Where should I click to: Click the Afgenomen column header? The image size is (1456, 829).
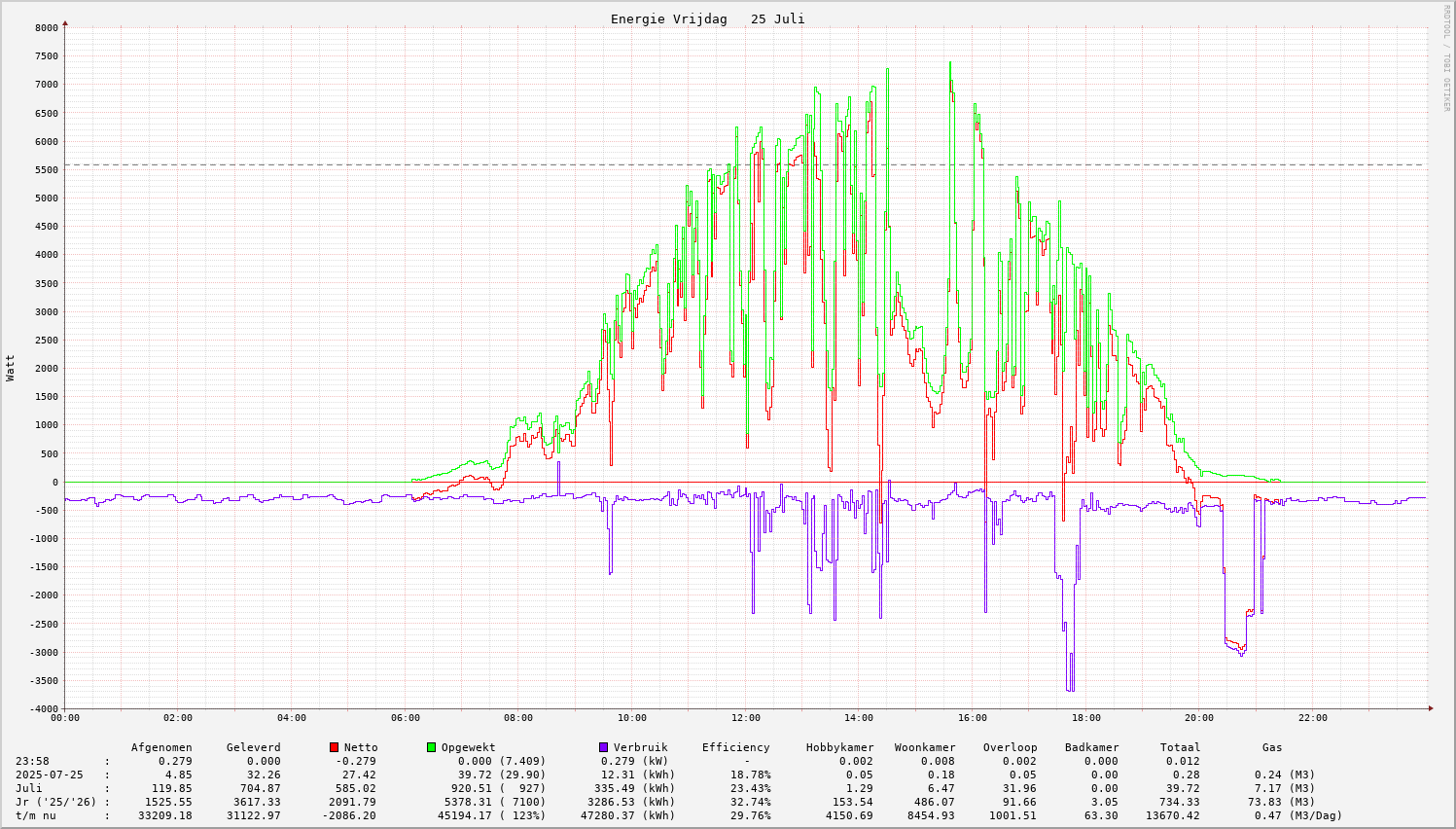161,747
